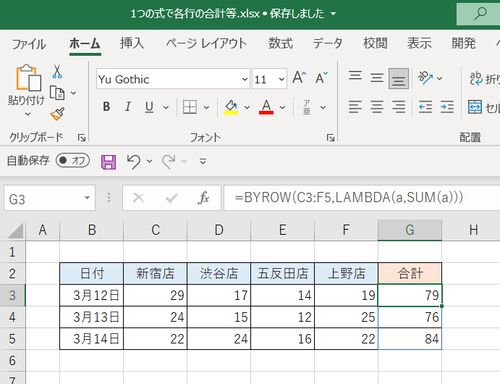
Task: Click the Undo arrow
Action: coord(134,162)
